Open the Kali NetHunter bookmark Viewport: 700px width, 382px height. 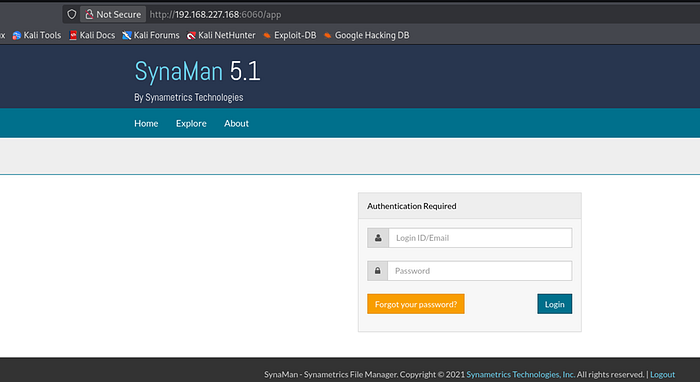click(x=221, y=35)
